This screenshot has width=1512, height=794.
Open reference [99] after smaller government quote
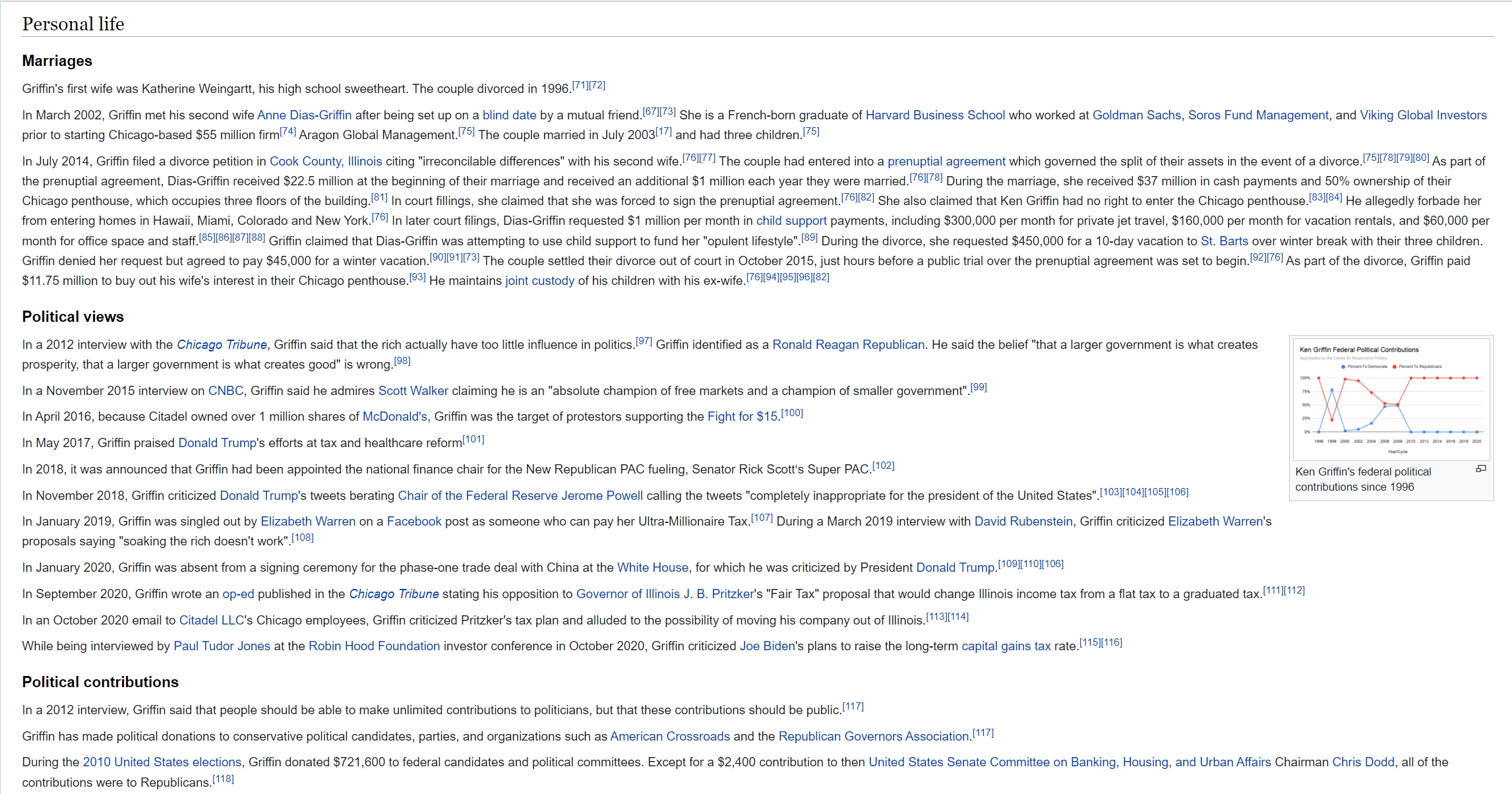(979, 387)
